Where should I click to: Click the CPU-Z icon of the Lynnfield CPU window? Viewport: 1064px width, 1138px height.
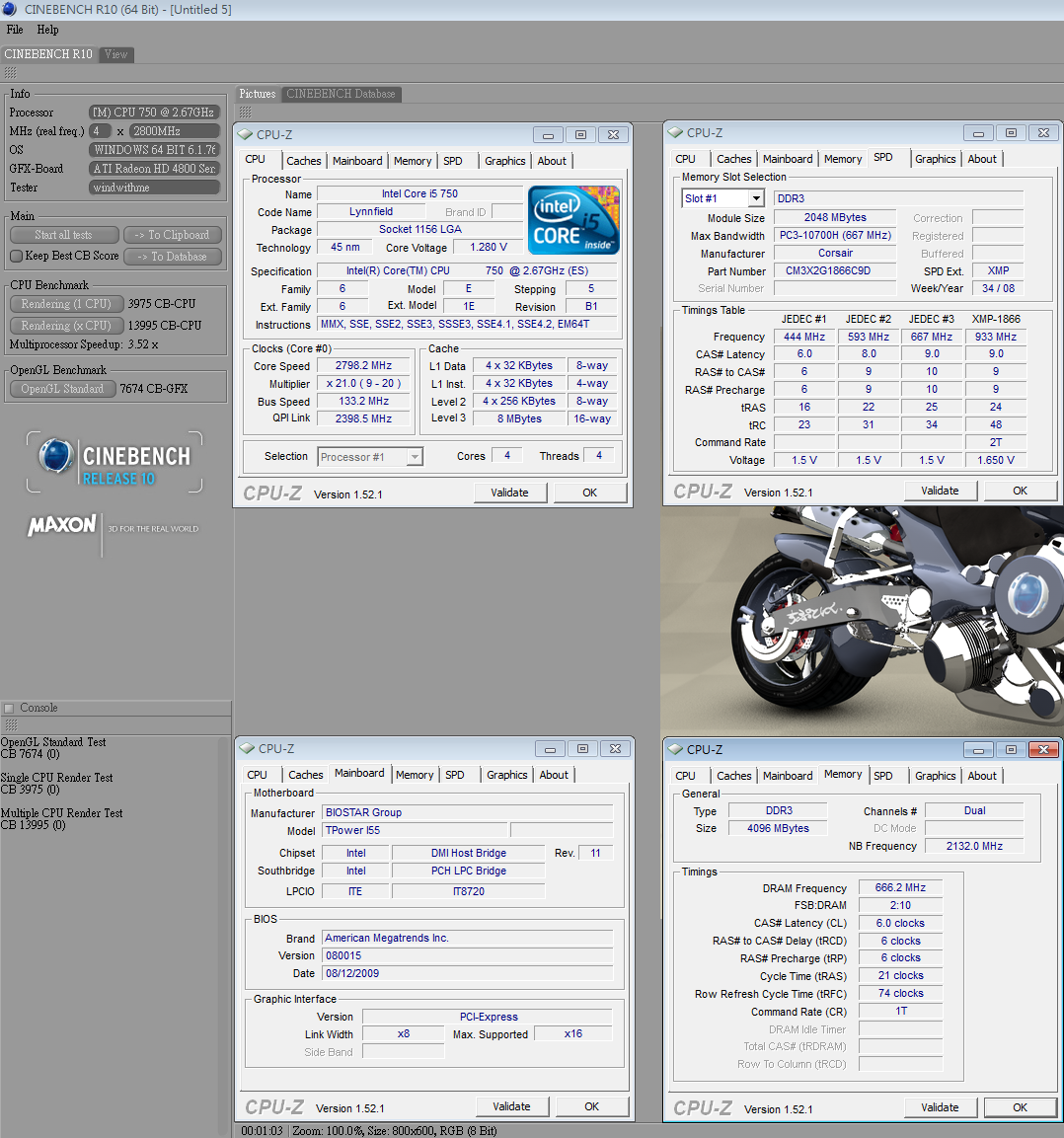click(x=246, y=135)
